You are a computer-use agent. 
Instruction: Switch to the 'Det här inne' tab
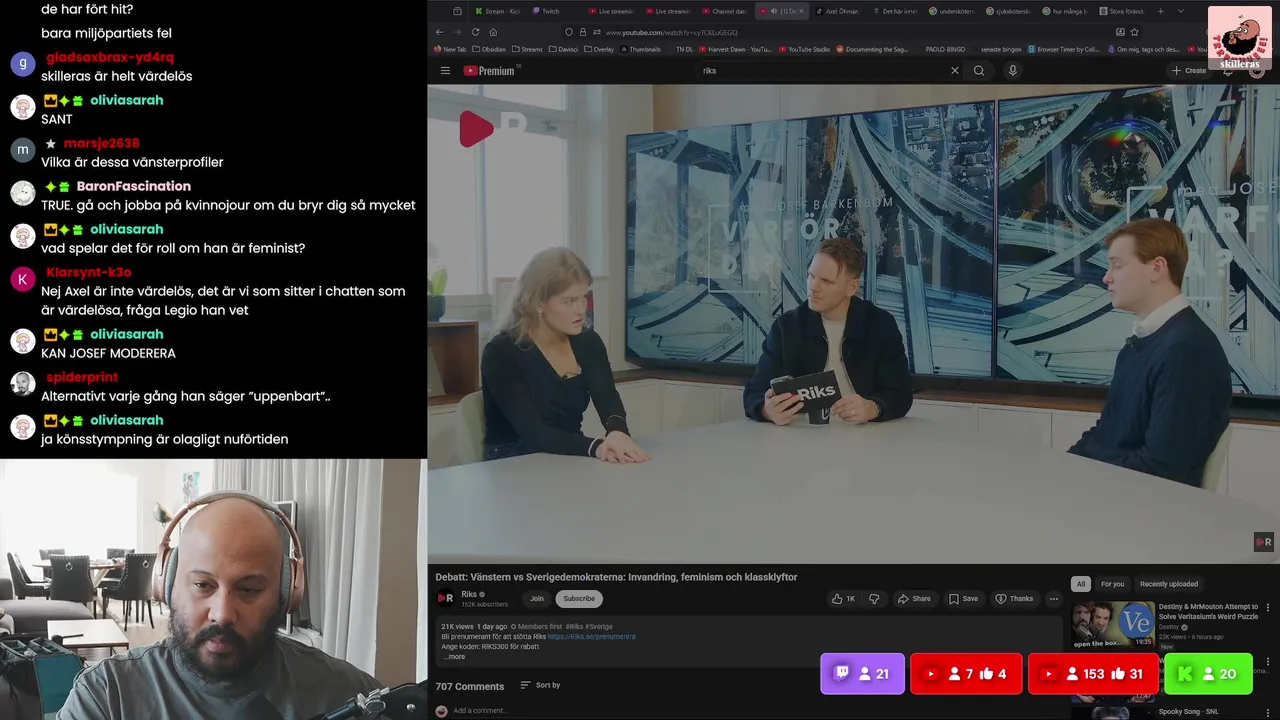click(895, 11)
